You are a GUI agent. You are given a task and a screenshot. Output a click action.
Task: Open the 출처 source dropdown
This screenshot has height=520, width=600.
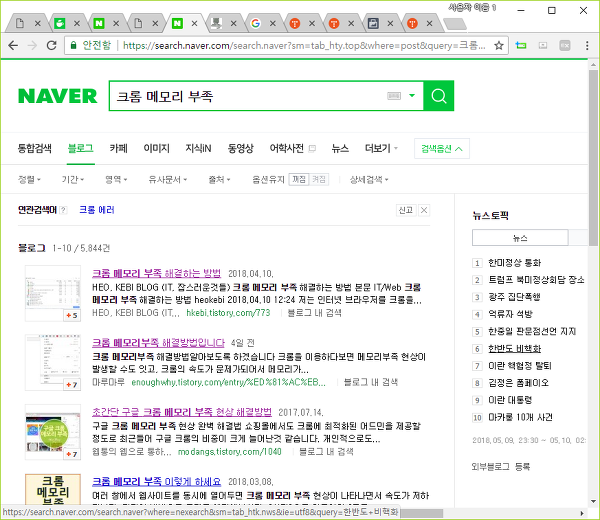tap(219, 179)
